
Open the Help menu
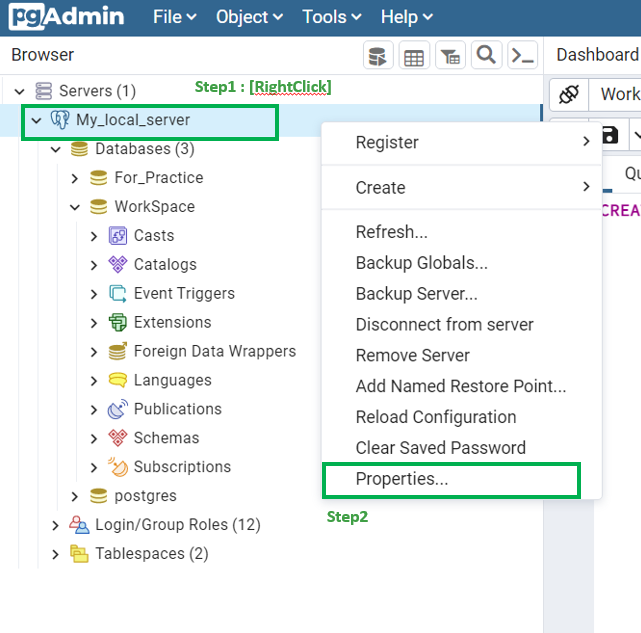tap(406, 17)
